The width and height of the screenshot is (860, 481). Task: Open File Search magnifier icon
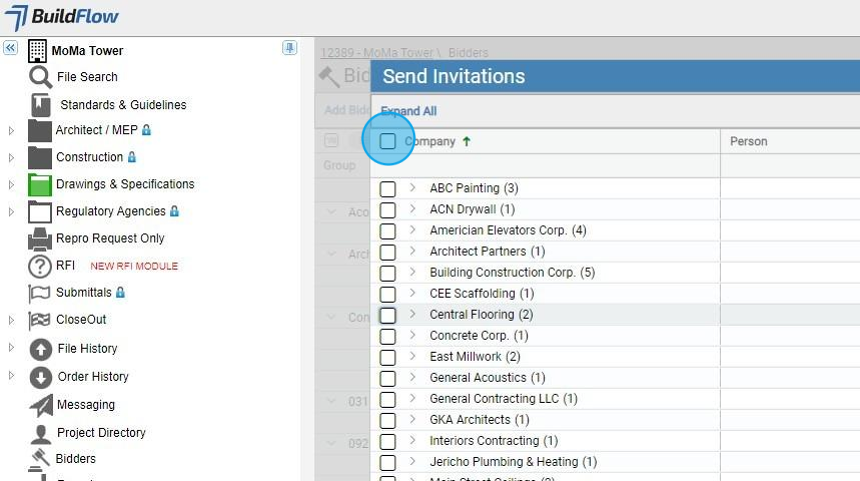40,77
